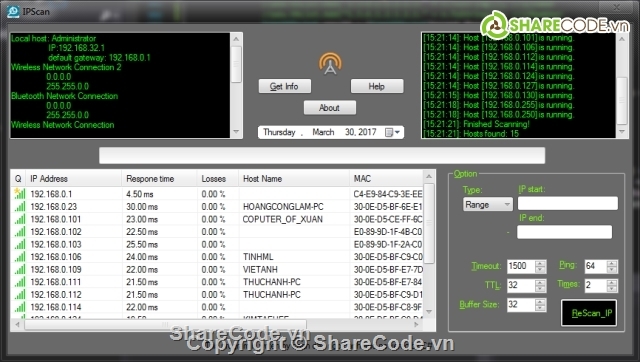
Task: Decrease the Ping value with down arrow
Action: pyautogui.click(x=612, y=270)
